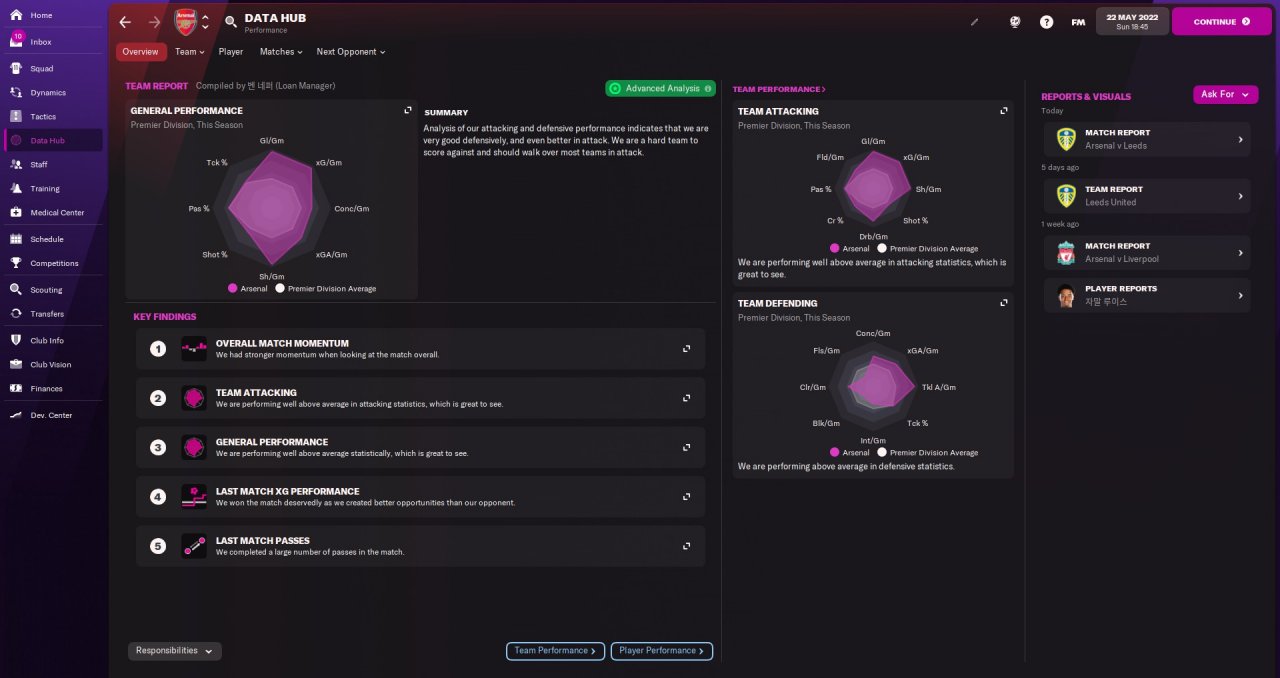Open the Staff sidebar icon
The image size is (1280, 678).
pos(16,165)
